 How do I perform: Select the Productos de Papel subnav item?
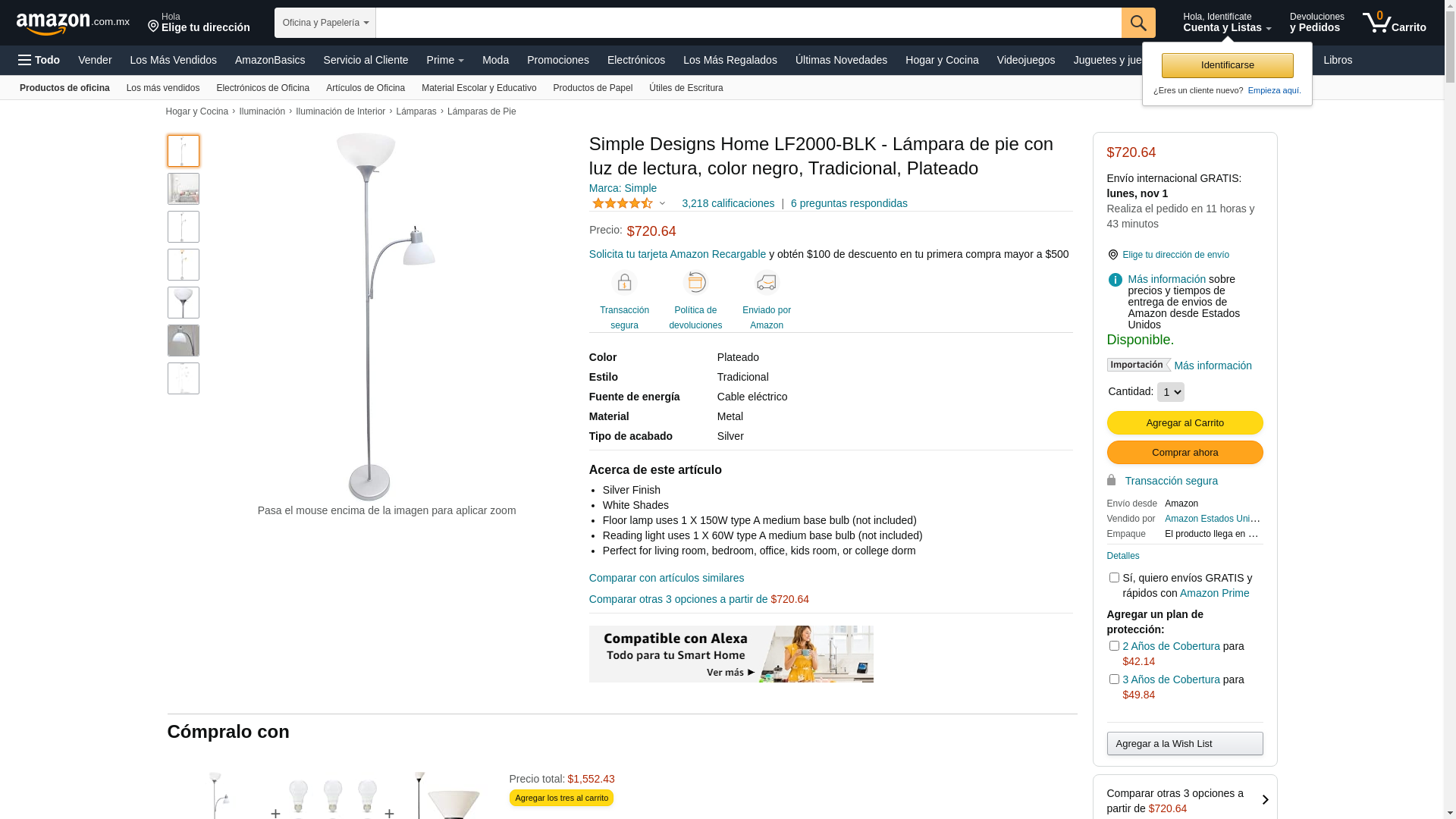(x=593, y=88)
